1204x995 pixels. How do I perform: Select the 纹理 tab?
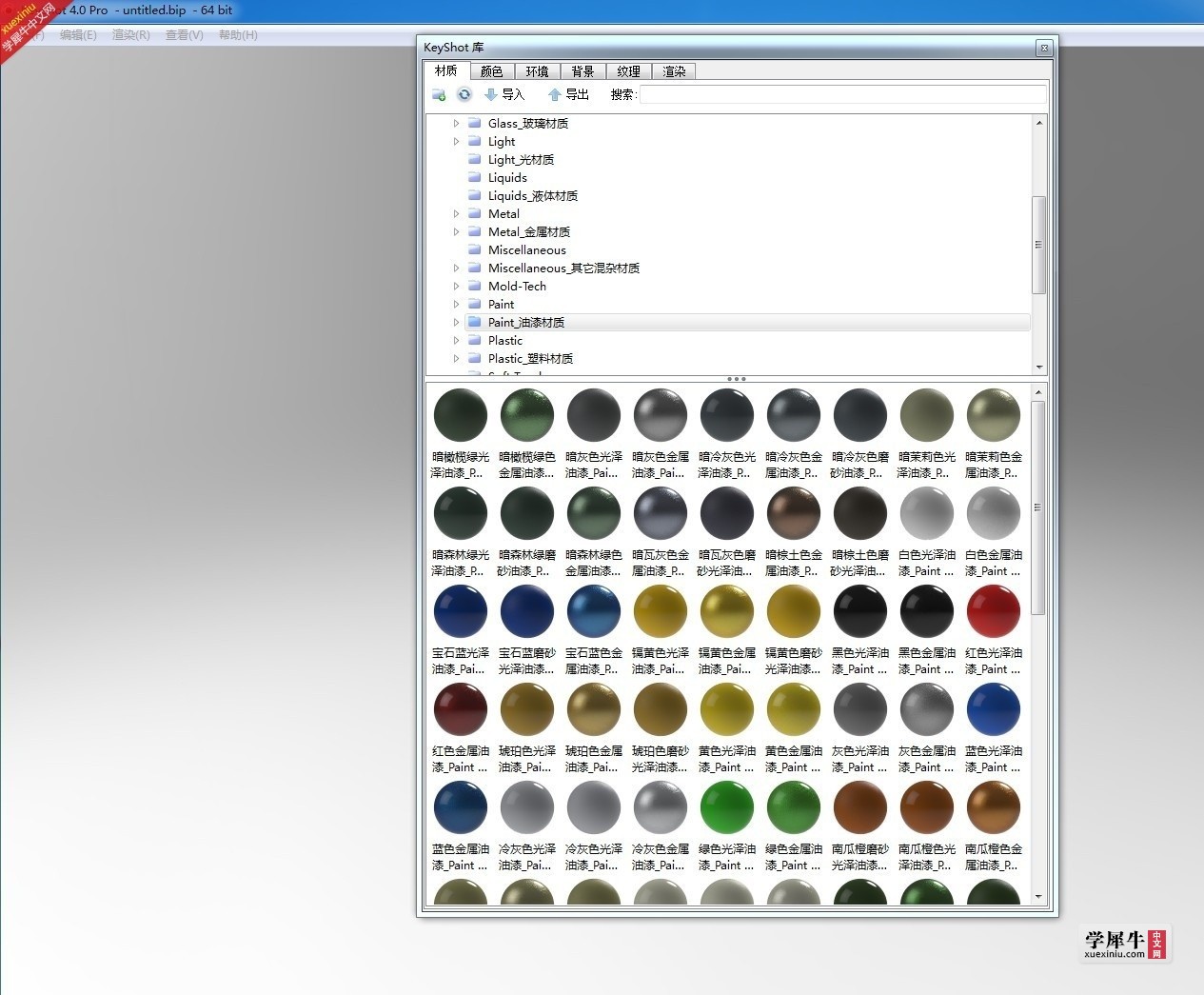(x=629, y=71)
